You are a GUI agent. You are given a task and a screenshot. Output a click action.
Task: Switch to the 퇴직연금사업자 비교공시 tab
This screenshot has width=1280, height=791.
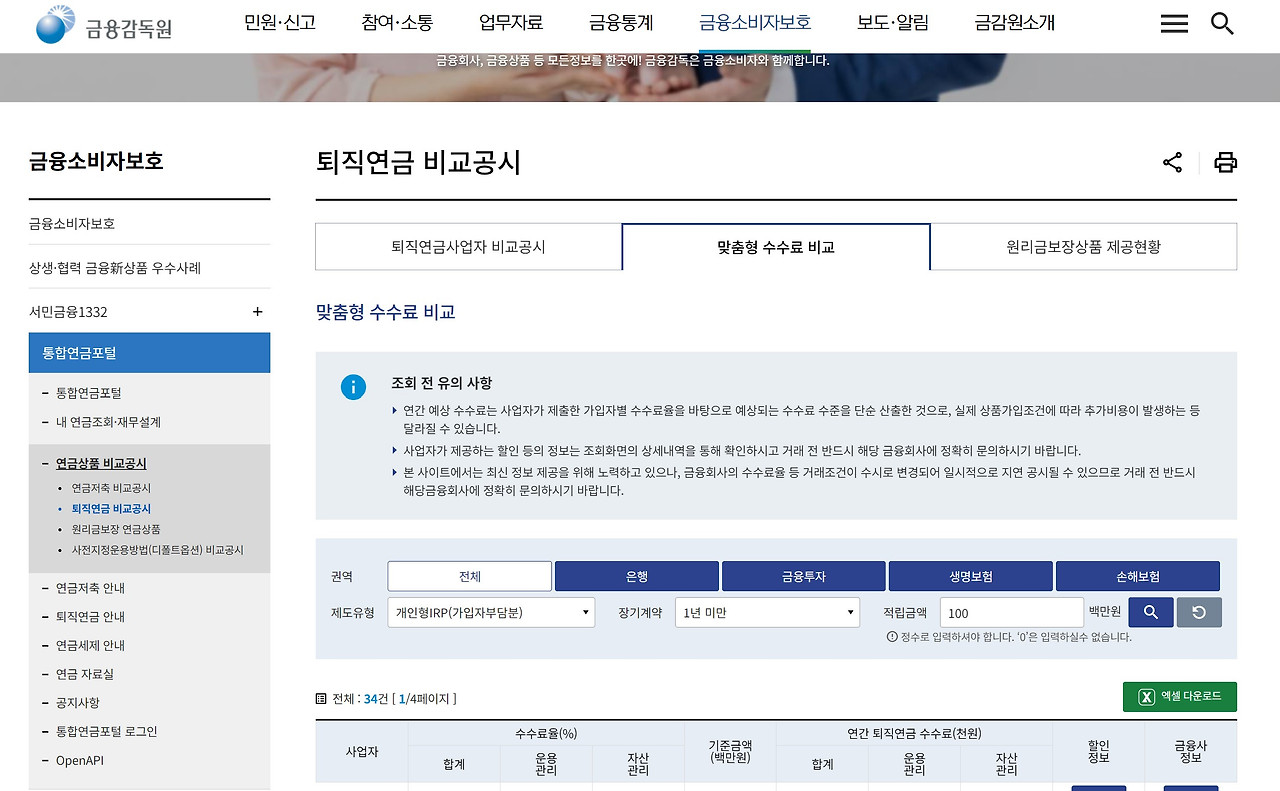[468, 247]
